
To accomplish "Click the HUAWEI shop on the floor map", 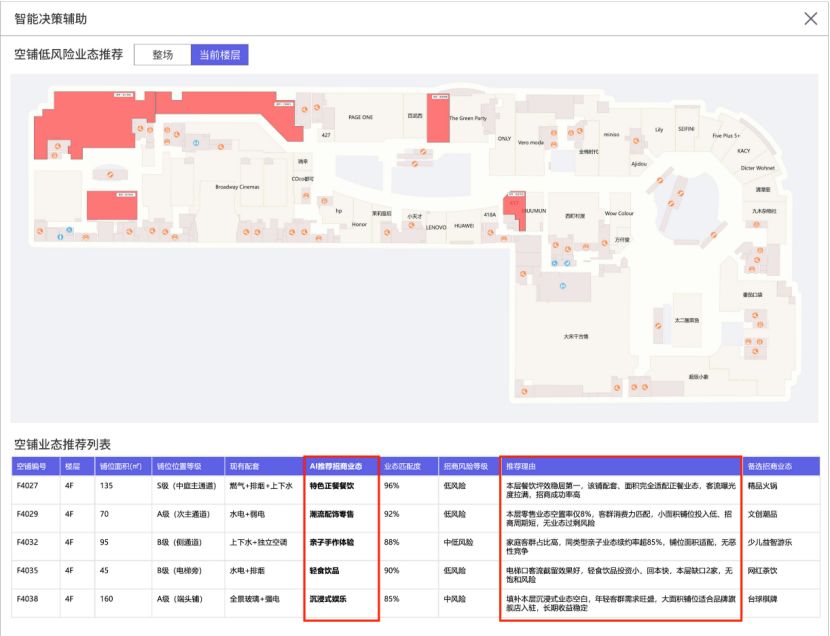I will pos(464,227).
